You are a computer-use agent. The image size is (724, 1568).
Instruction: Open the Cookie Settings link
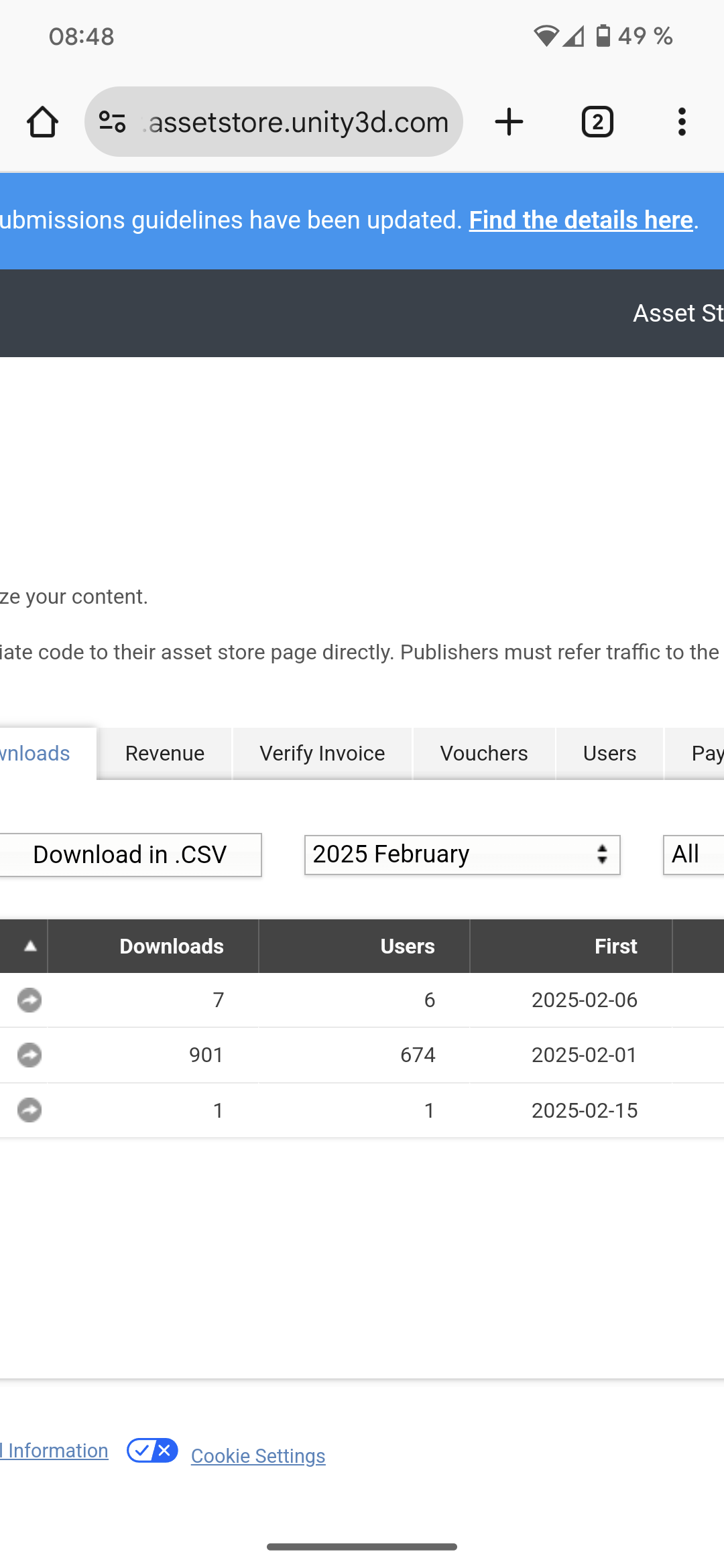pyautogui.click(x=258, y=1456)
